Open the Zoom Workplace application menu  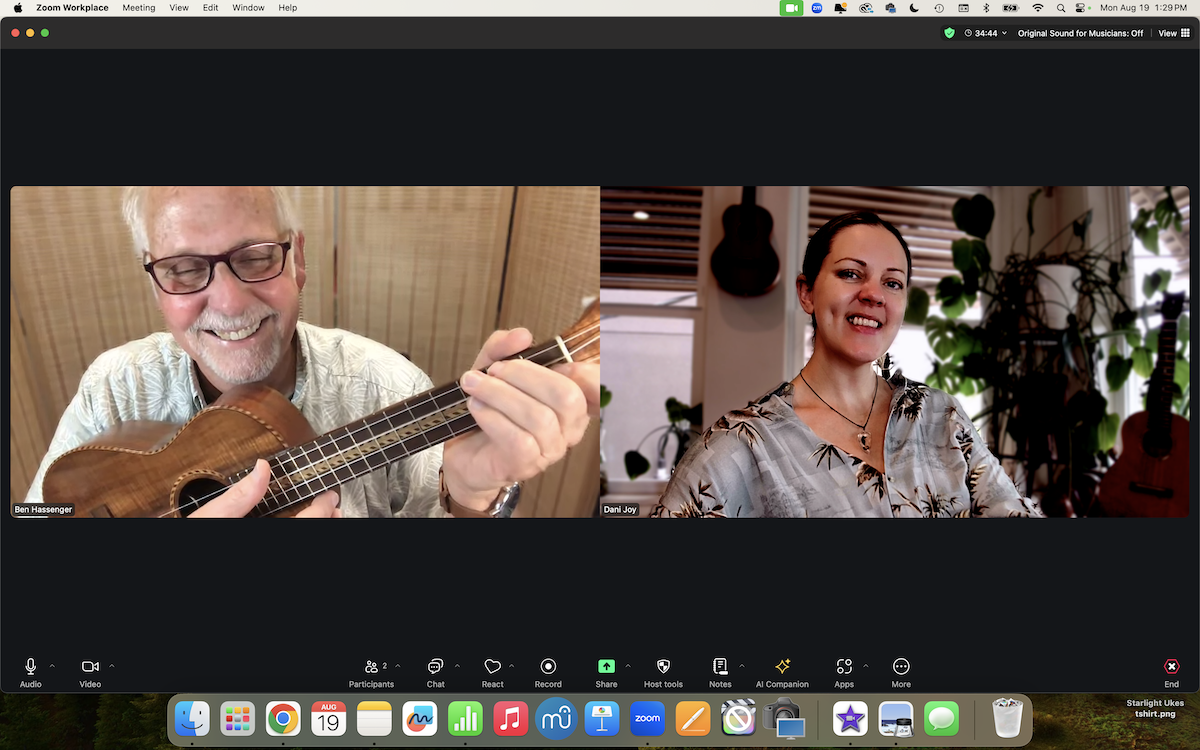(70, 8)
